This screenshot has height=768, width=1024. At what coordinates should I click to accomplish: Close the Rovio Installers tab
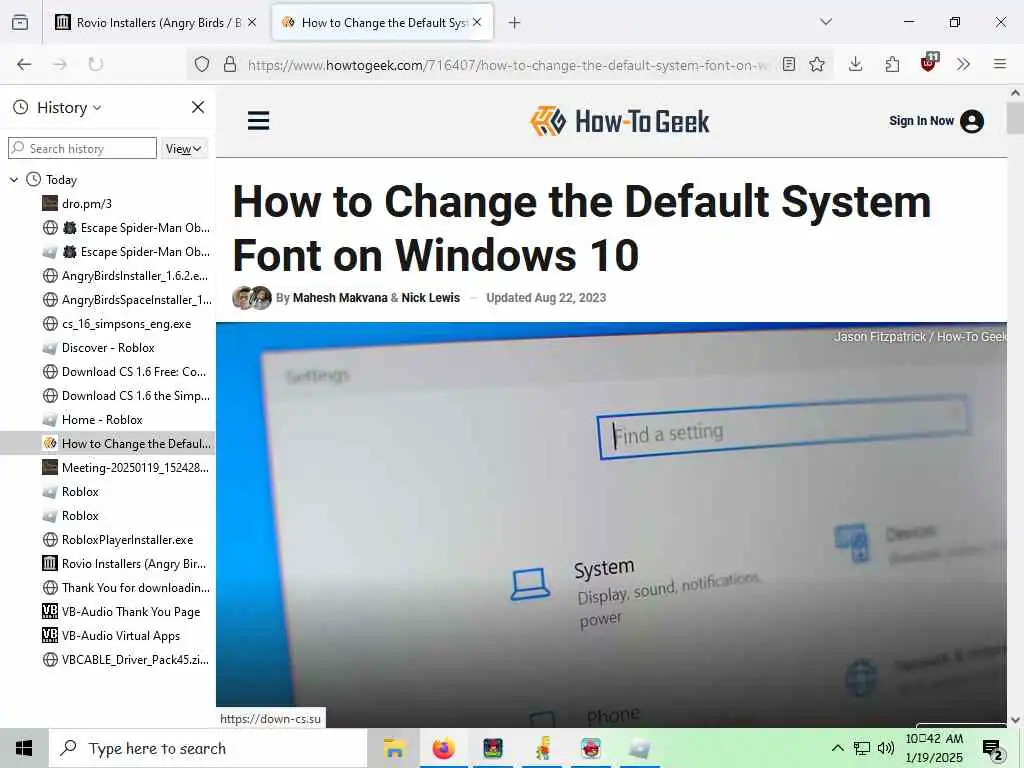tap(252, 22)
